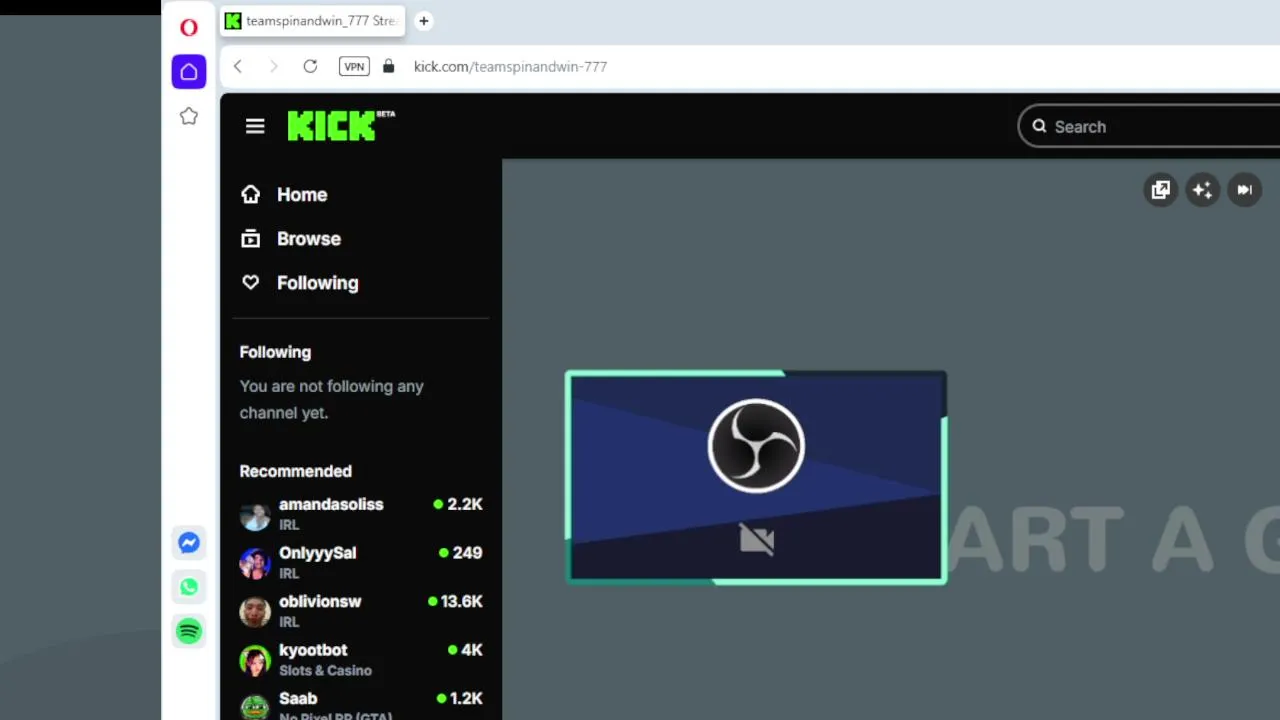This screenshot has height=720, width=1280.
Task: Click the purple Opera home sidebar icon
Action: [x=188, y=72]
